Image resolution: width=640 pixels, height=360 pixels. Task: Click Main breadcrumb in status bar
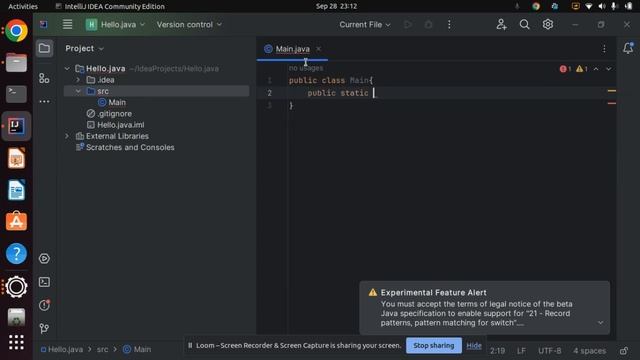138,349
